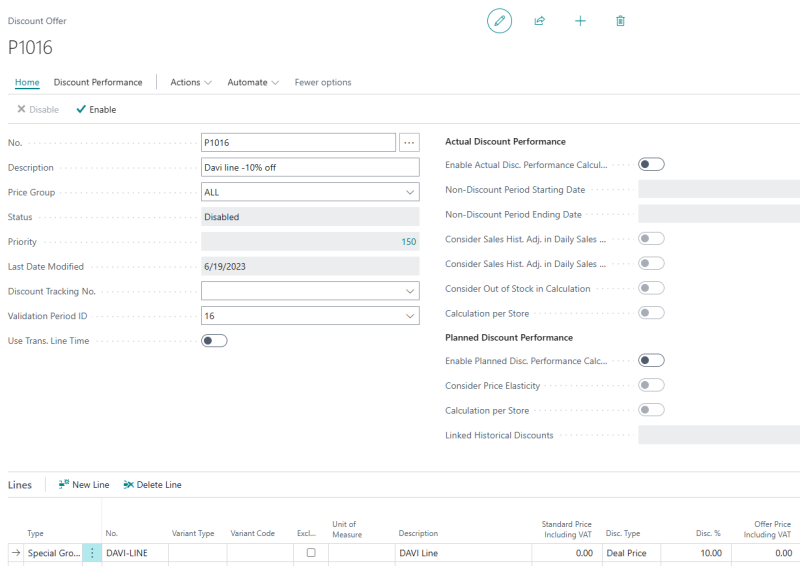Image resolution: width=800 pixels, height=566 pixels.
Task: Toggle Consider Price Elasticity switch
Action: 652,385
